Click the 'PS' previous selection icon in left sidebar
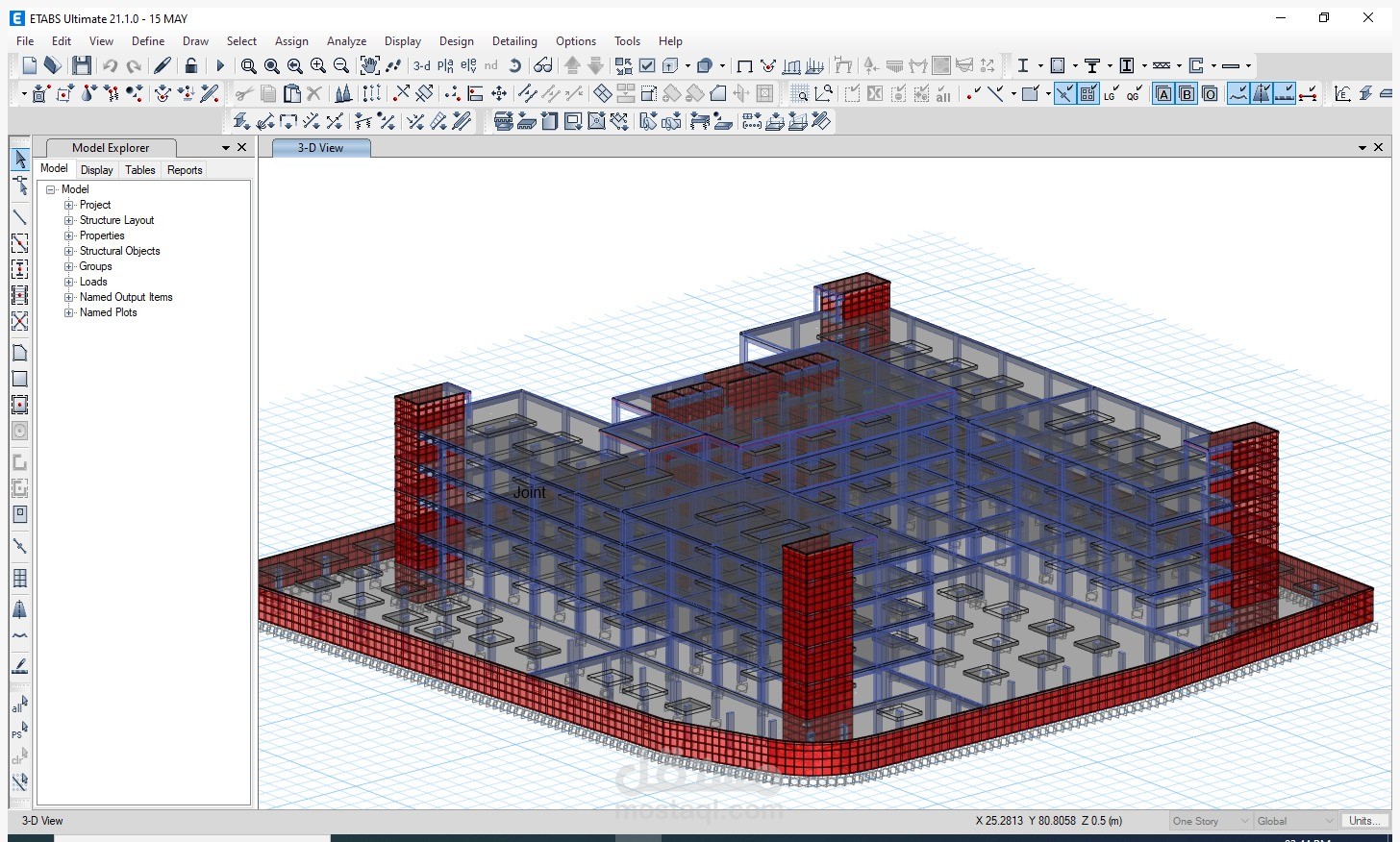 tap(19, 731)
